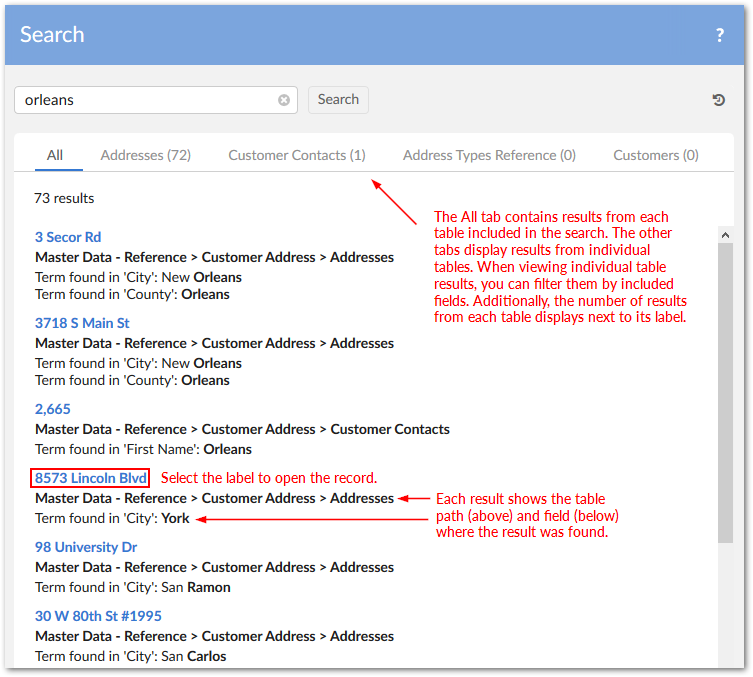Click the results scrollbar thumb

tap(726, 390)
